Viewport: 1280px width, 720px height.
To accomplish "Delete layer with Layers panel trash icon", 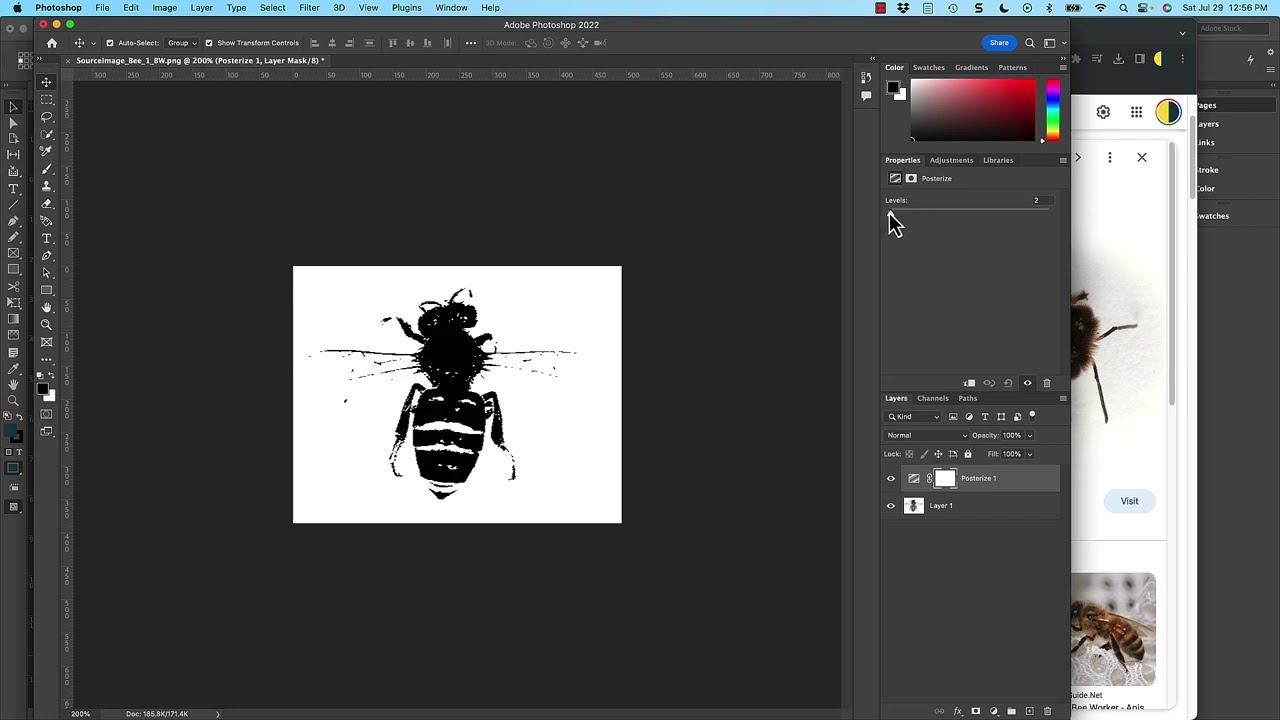I will click(1047, 711).
